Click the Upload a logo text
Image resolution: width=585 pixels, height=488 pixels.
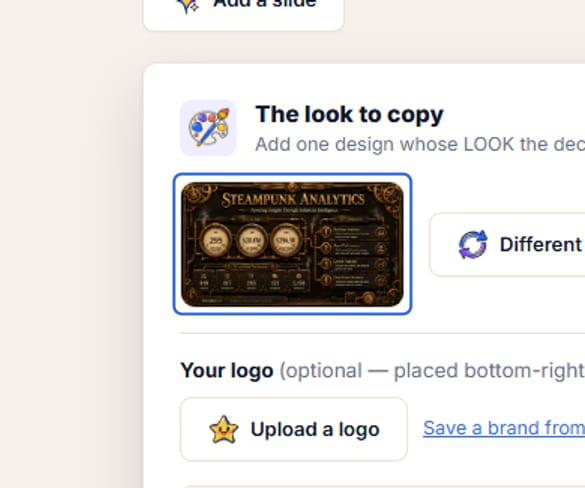315,429
